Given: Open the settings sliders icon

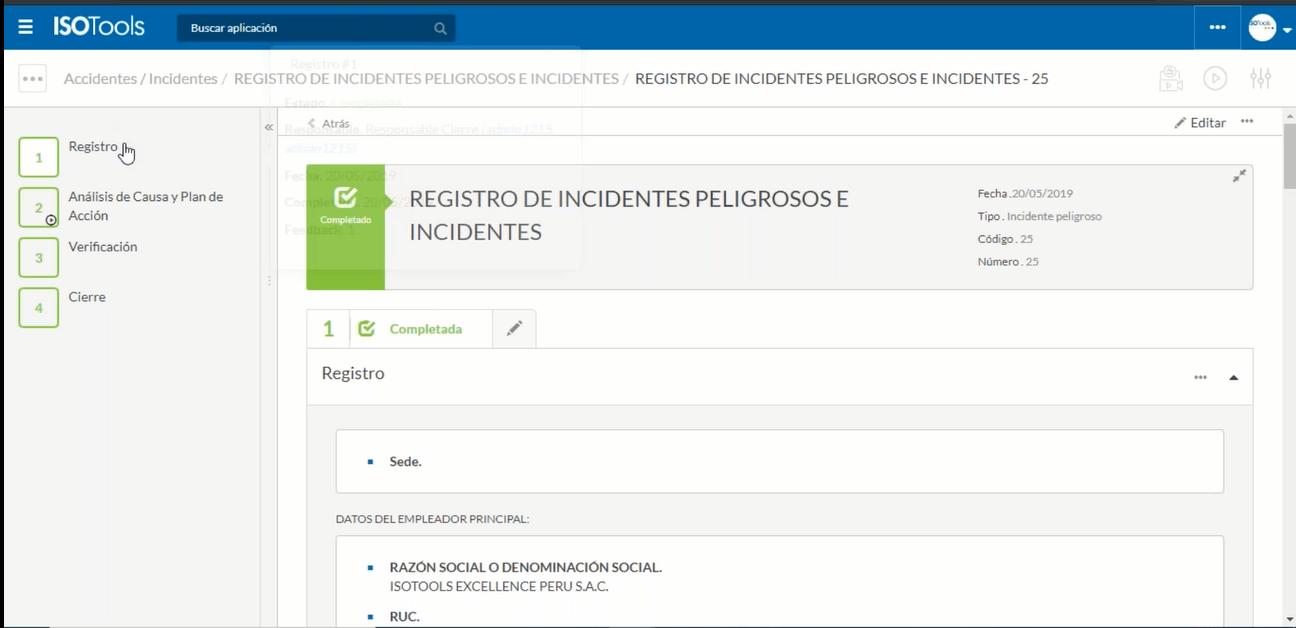Looking at the screenshot, I should tap(1260, 79).
